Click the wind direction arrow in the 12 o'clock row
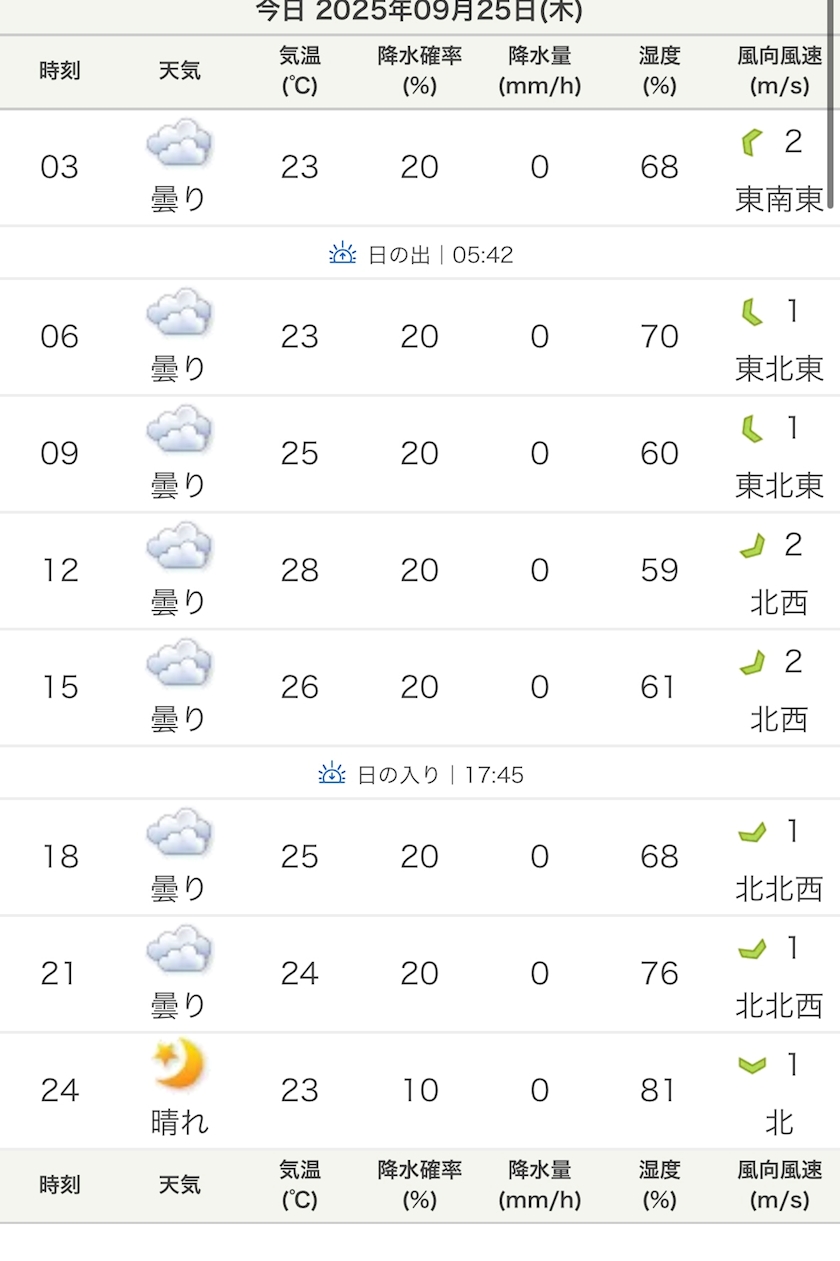 click(752, 546)
